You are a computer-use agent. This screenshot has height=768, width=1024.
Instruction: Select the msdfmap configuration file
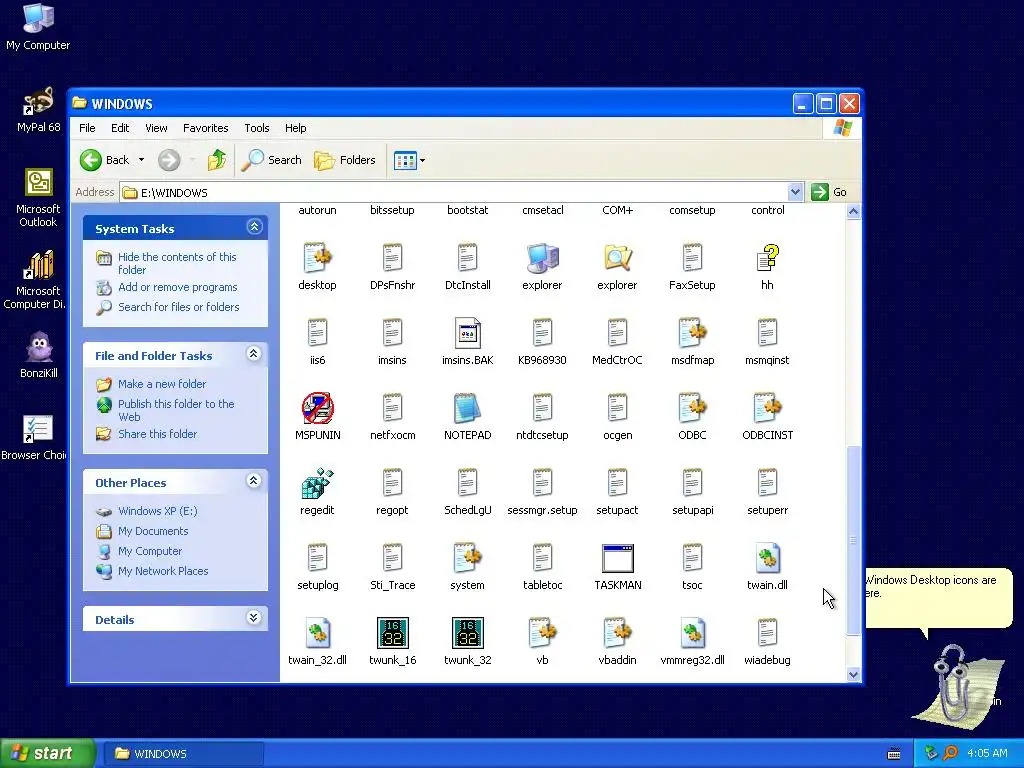click(x=692, y=334)
